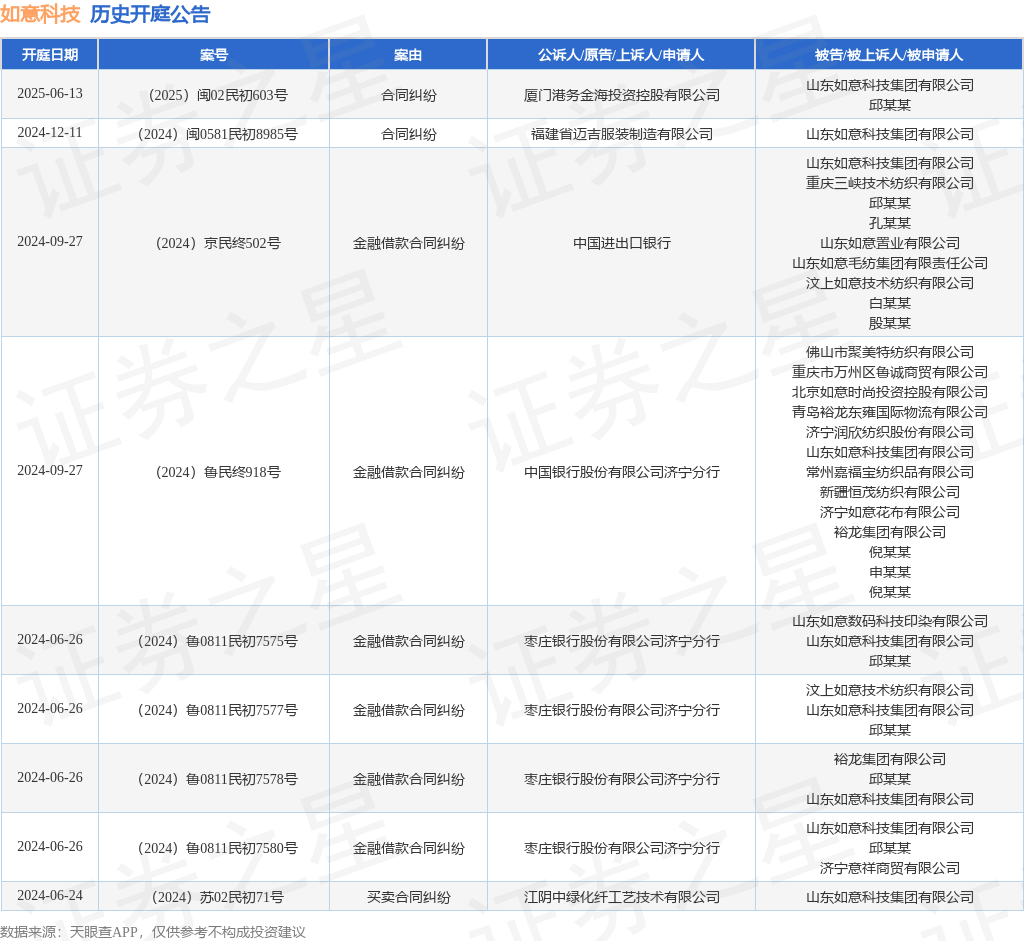Click plaintiff 中国进出口银行
The width and height of the screenshot is (1024, 941).
pyautogui.click(x=622, y=243)
